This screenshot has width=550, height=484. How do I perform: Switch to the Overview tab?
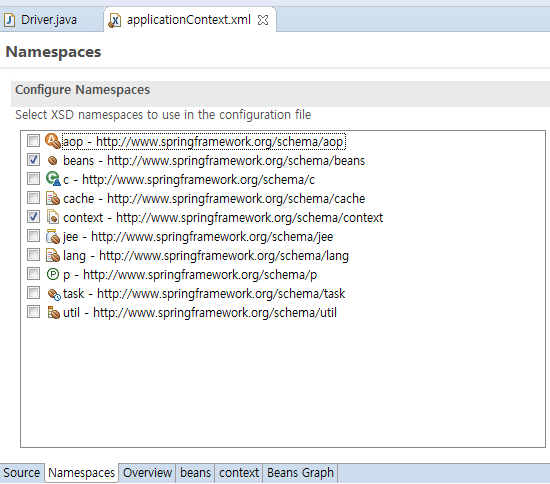point(147,472)
